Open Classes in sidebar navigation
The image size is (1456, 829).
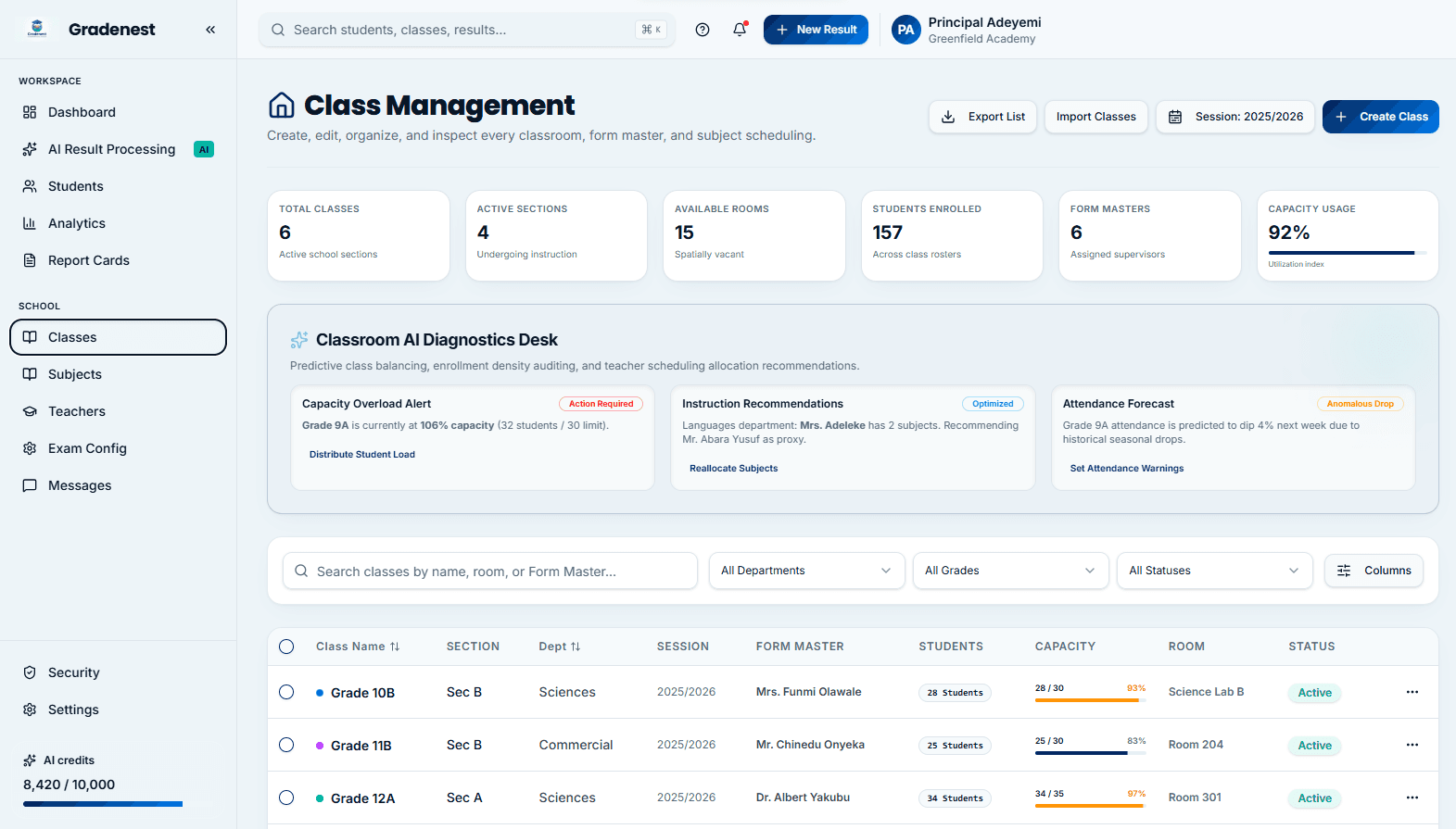tap(119, 337)
